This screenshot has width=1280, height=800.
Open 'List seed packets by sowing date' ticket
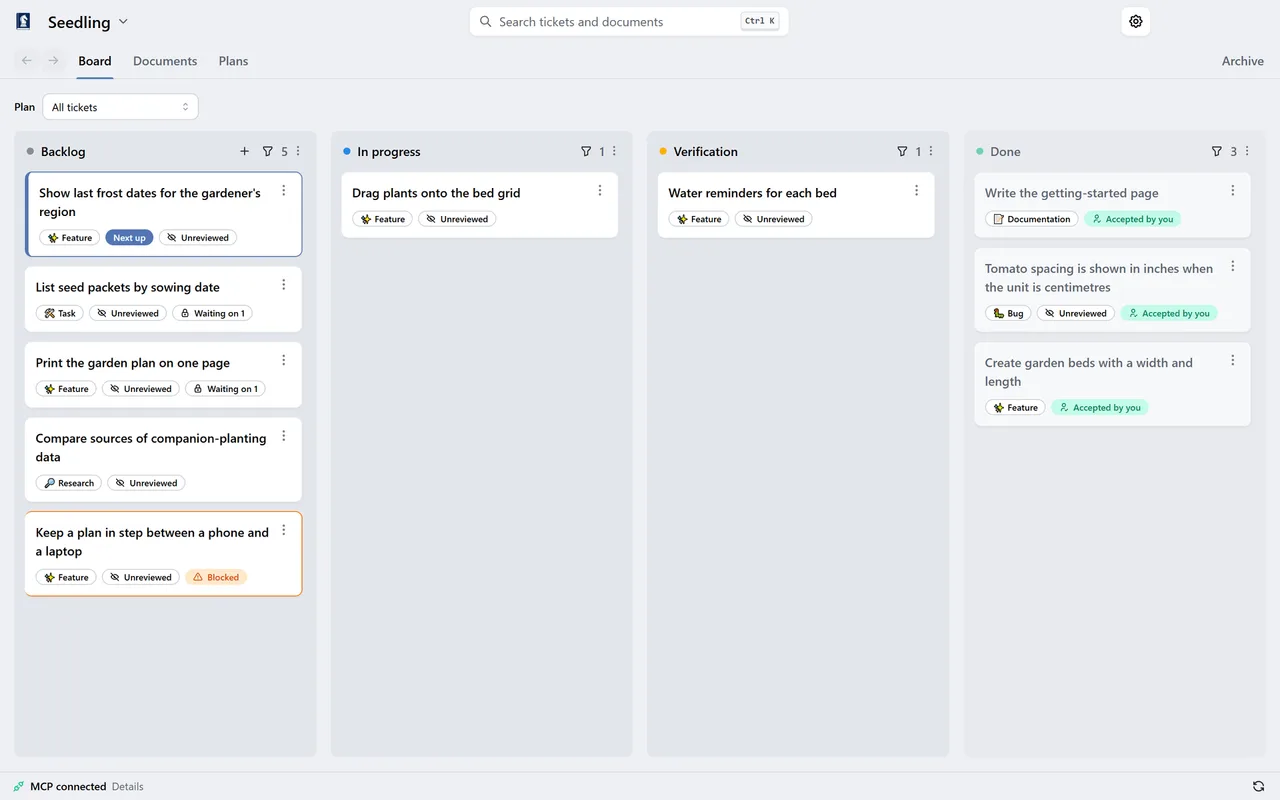click(128, 287)
